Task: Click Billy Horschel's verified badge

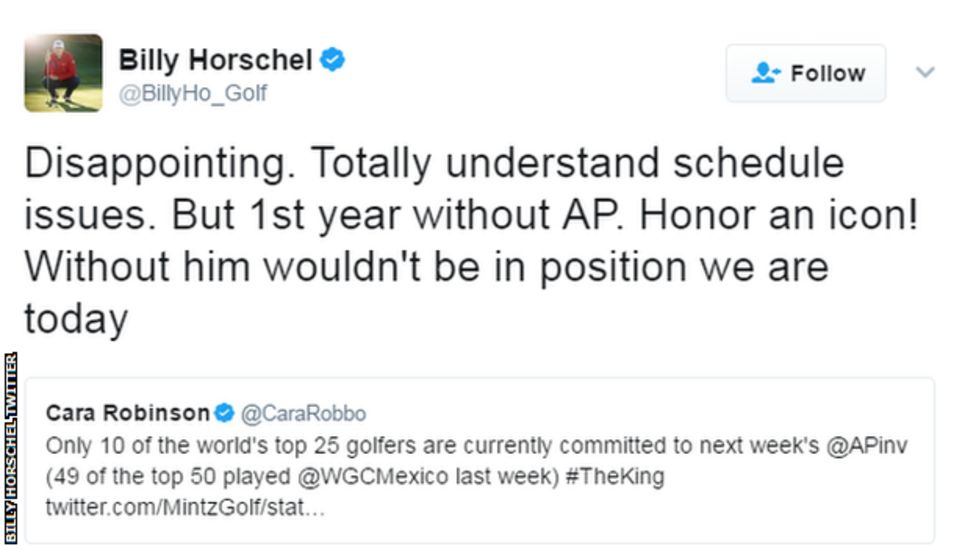Action: (333, 60)
